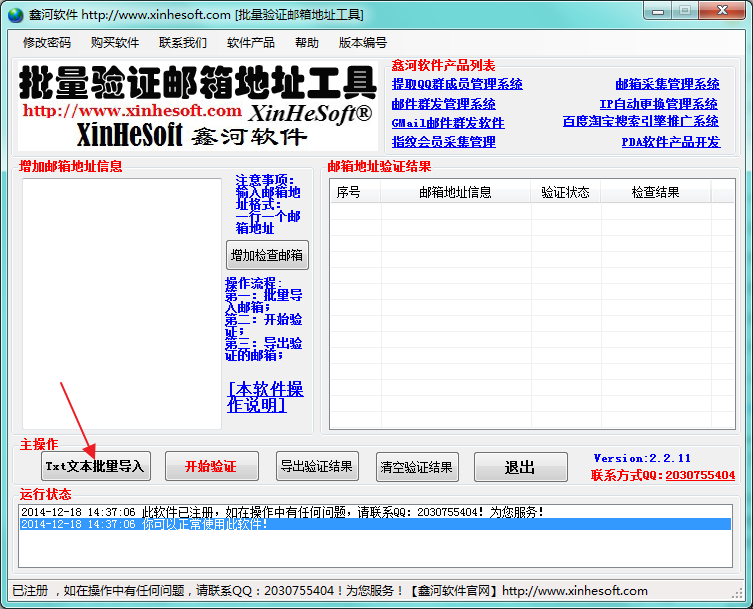Clear results with 清空验证结果 button
Image resolution: width=753 pixels, height=609 pixels.
(417, 467)
